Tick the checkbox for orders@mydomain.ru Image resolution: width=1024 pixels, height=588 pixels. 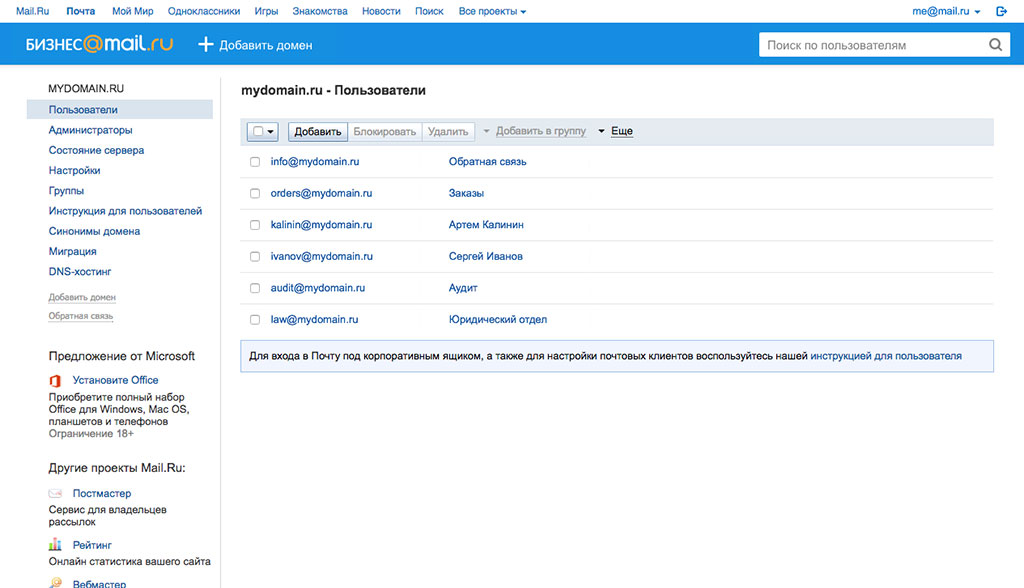click(x=255, y=193)
